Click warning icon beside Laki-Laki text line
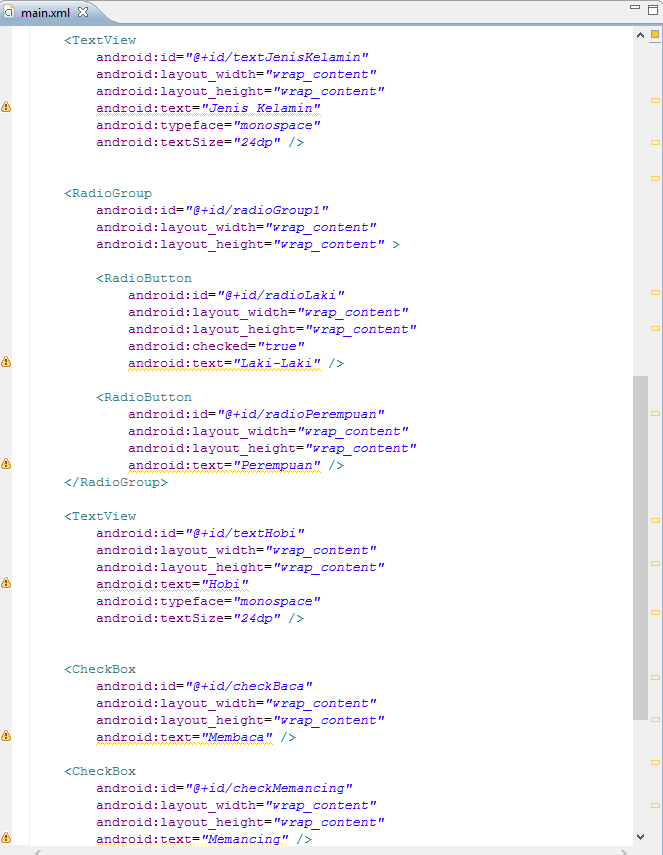This screenshot has height=855, width=663. click(6, 362)
